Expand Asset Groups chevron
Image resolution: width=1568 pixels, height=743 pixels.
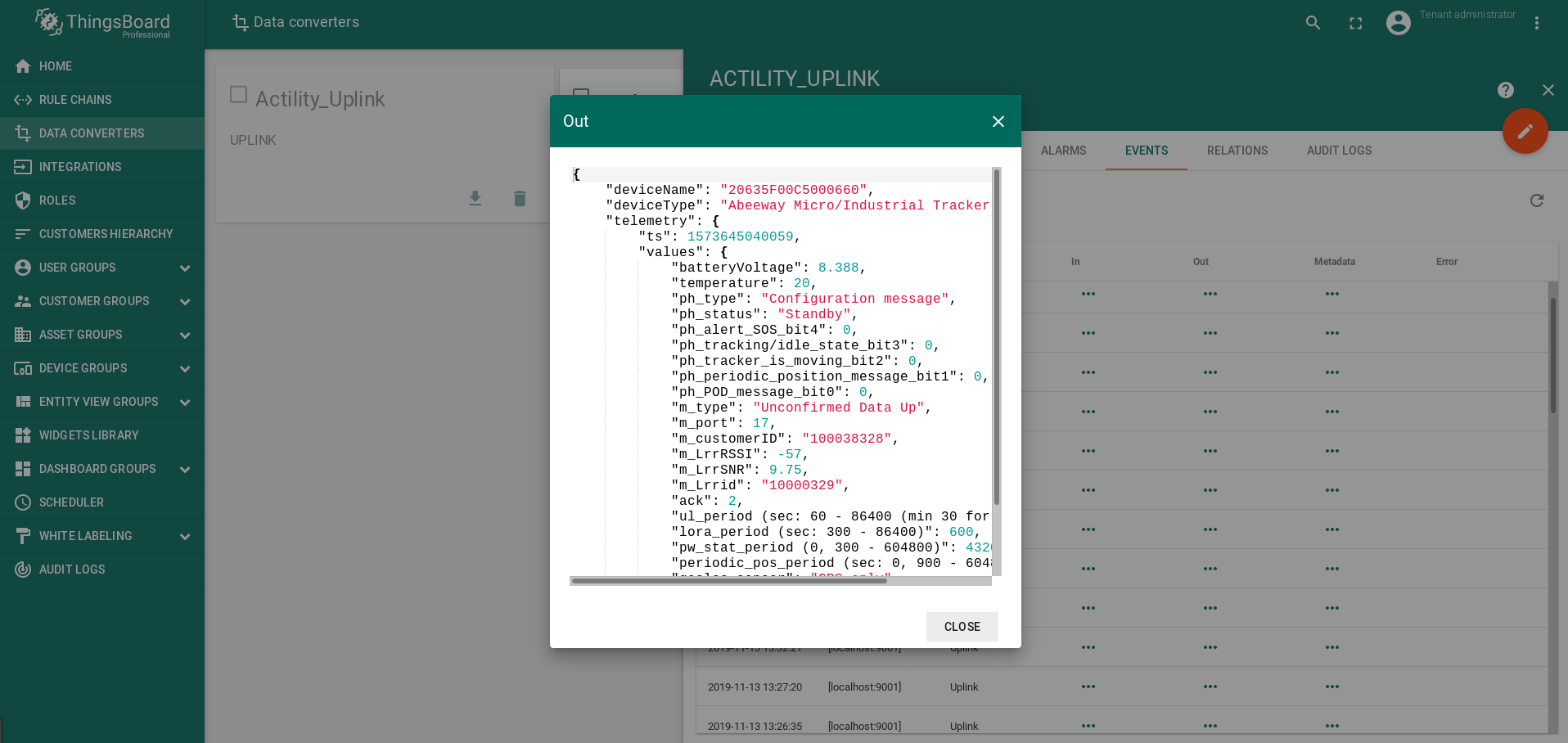[185, 335]
